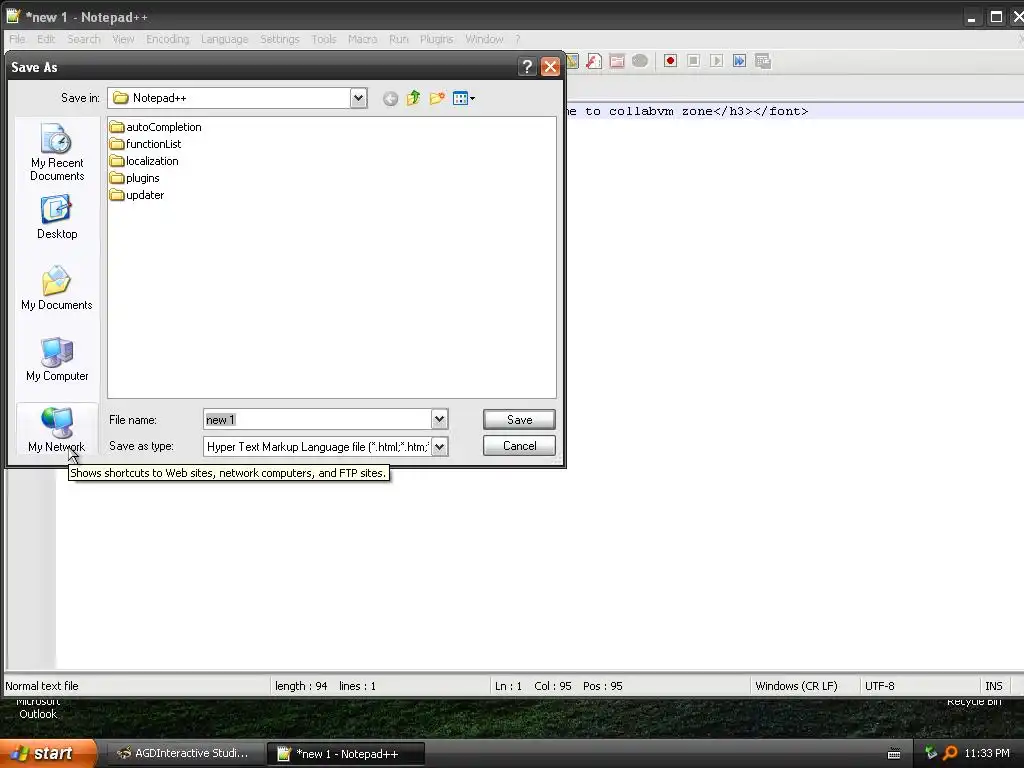Click the Playback macro icon
The image size is (1024, 768).
[716, 61]
